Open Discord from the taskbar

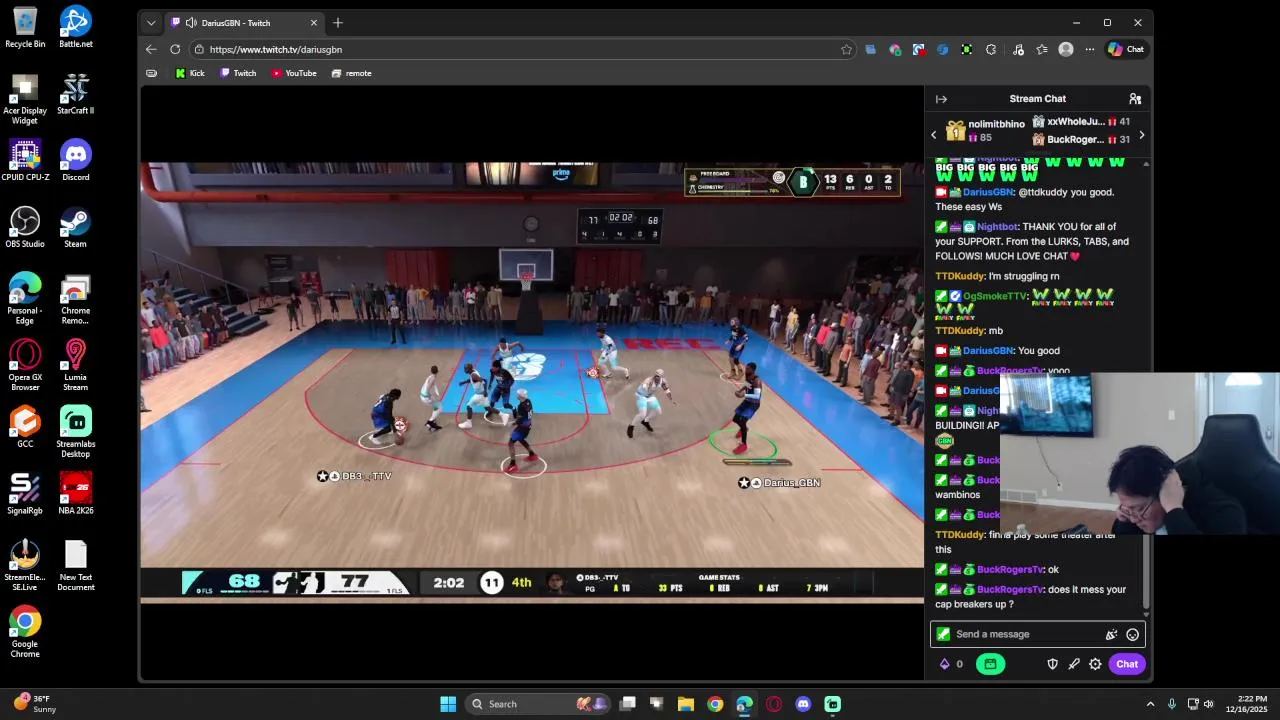pyautogui.click(x=803, y=704)
